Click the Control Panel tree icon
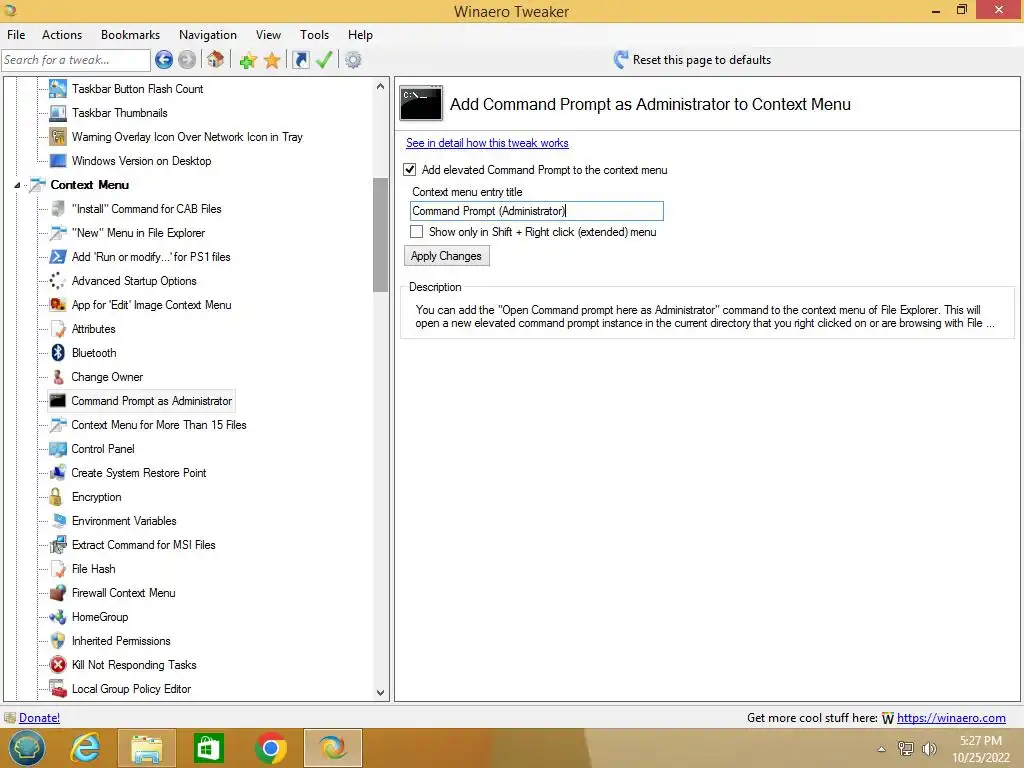The image size is (1024, 768). pyautogui.click(x=58, y=449)
